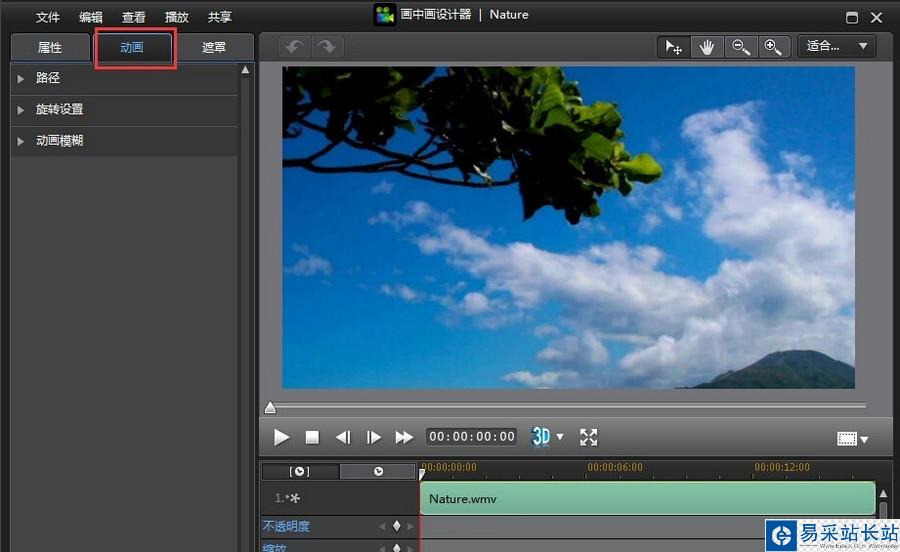Switch to the 遮罩 tab
The height and width of the screenshot is (552, 900).
click(x=213, y=48)
